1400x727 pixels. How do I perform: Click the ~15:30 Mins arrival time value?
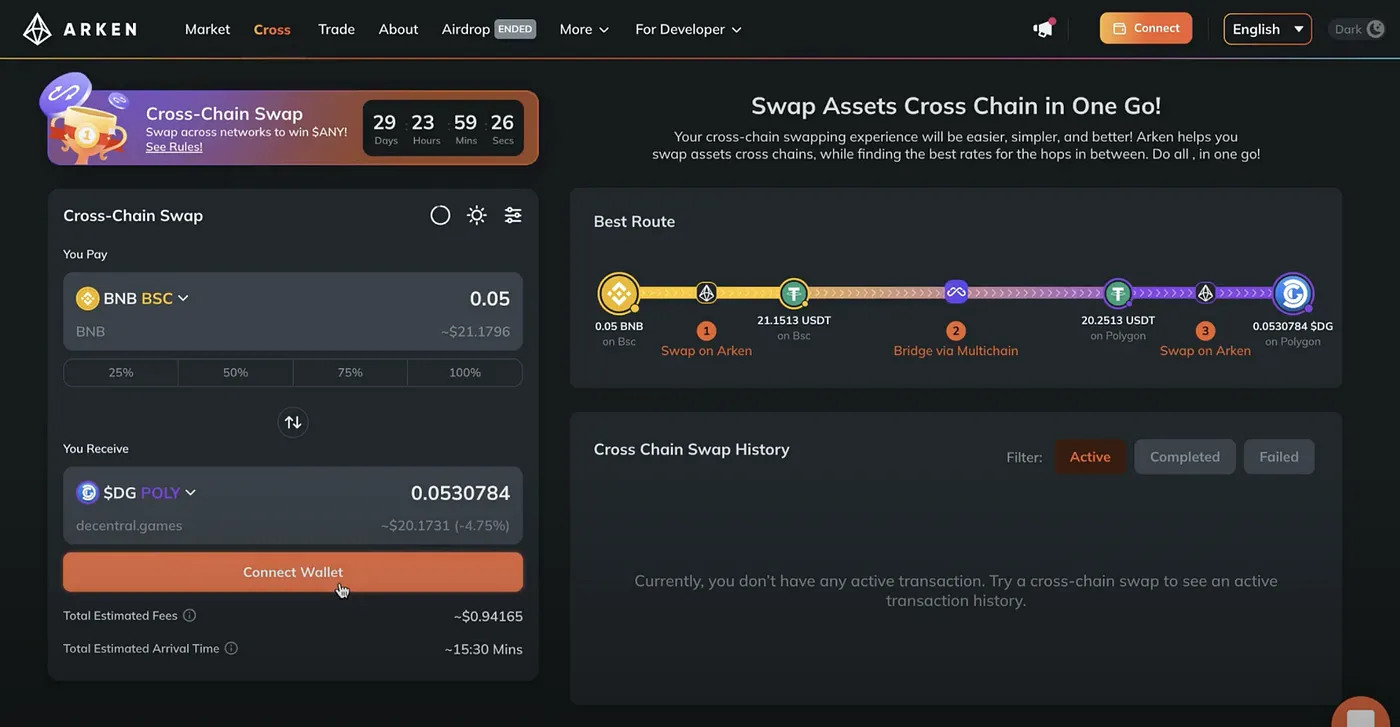point(484,649)
